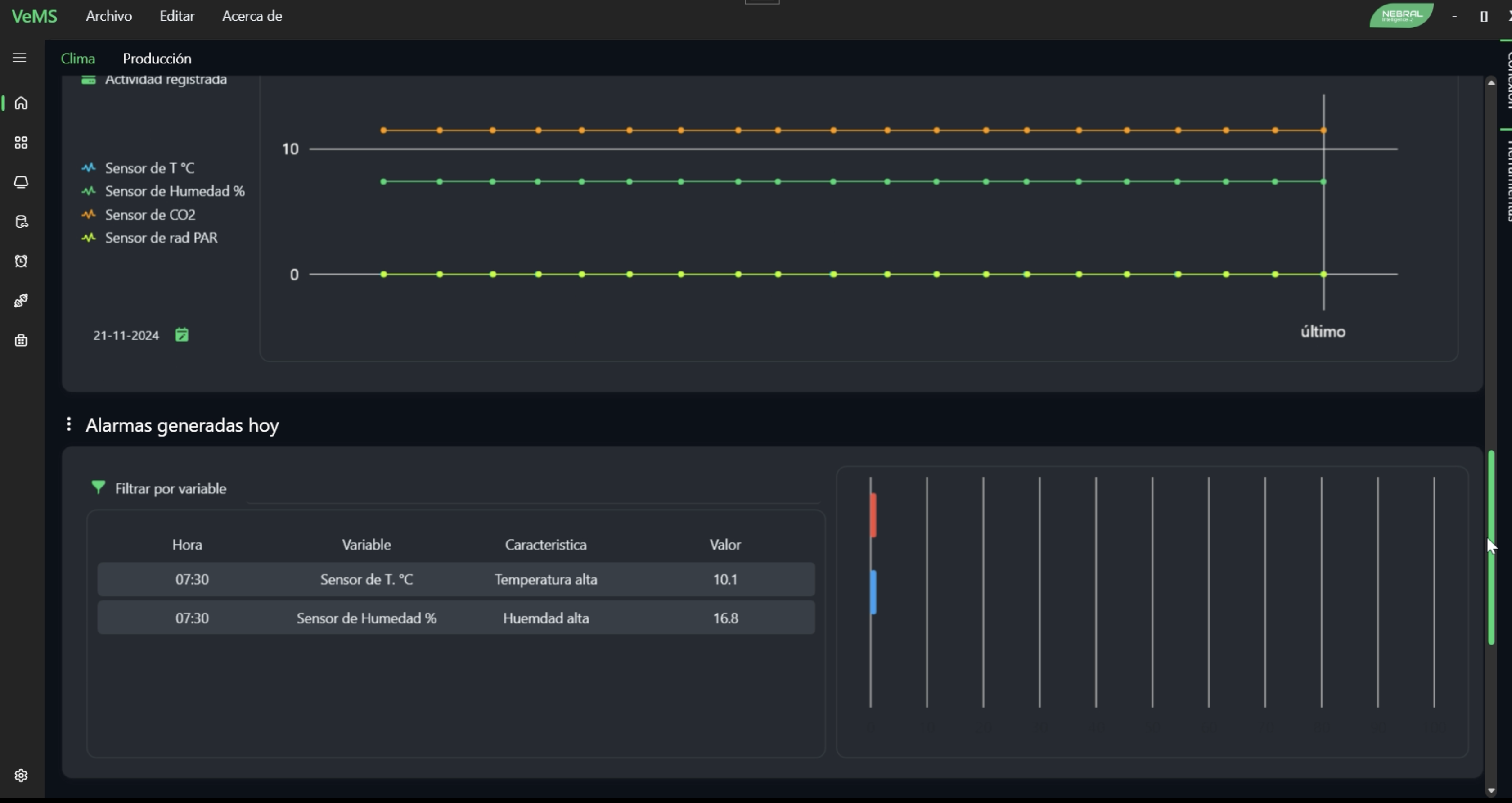Open the devices tray icon in sidebar
This screenshot has width=1512, height=803.
21,182
